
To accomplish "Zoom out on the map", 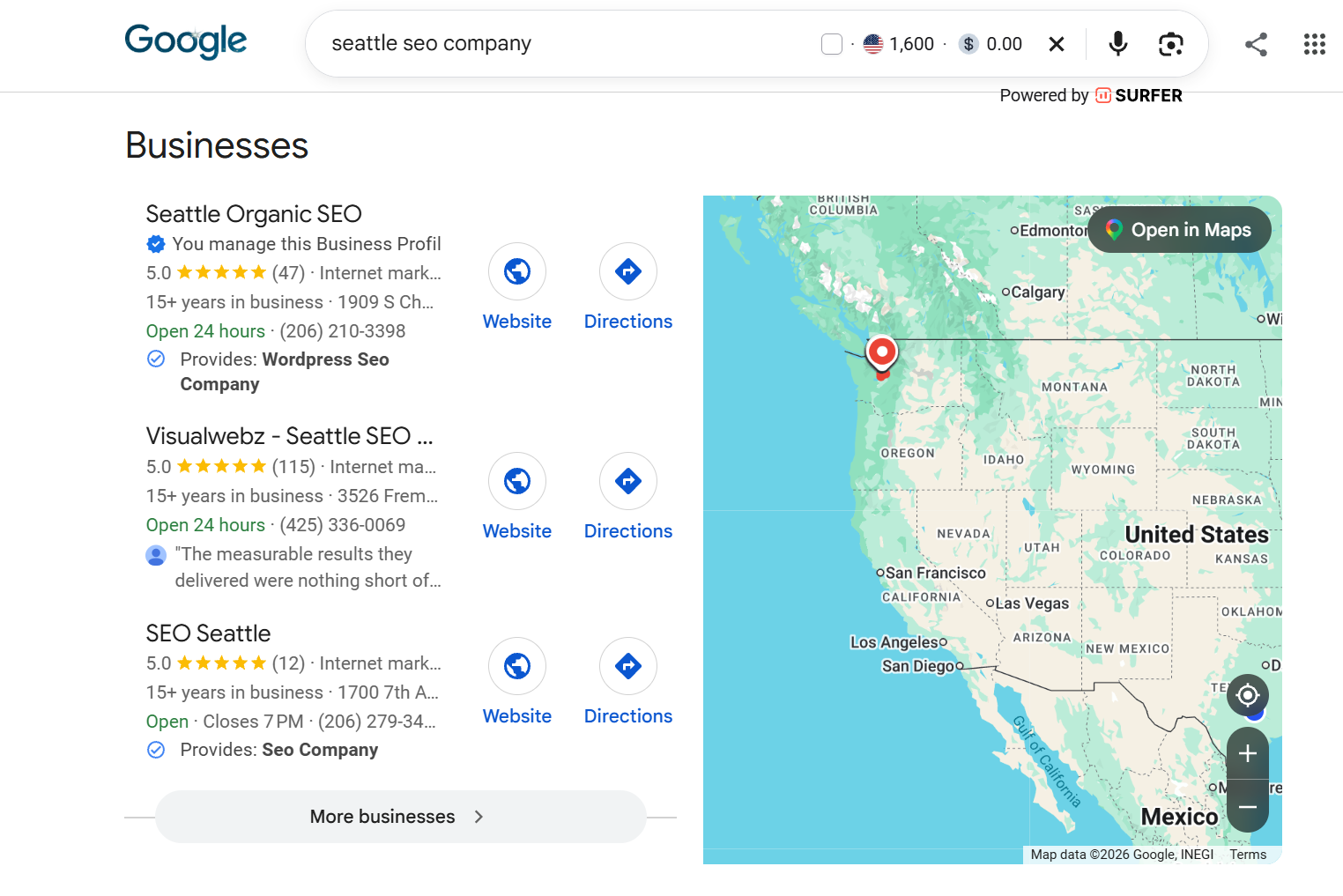I will 1248,806.
